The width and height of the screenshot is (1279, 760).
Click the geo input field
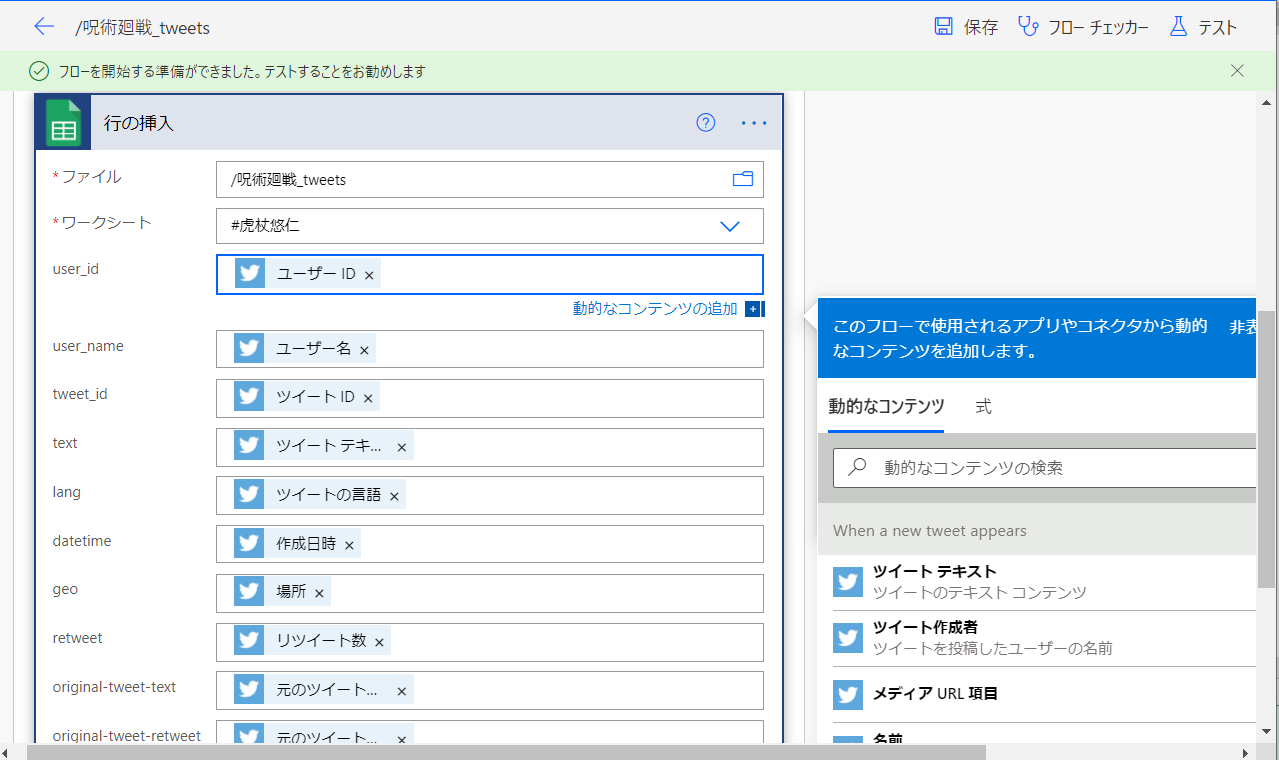coord(490,592)
